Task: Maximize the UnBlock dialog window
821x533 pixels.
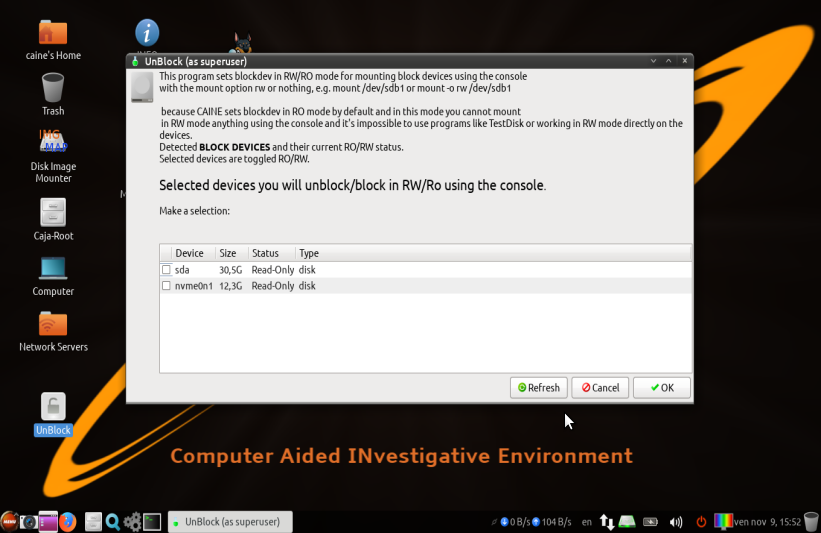Action: click(669, 61)
